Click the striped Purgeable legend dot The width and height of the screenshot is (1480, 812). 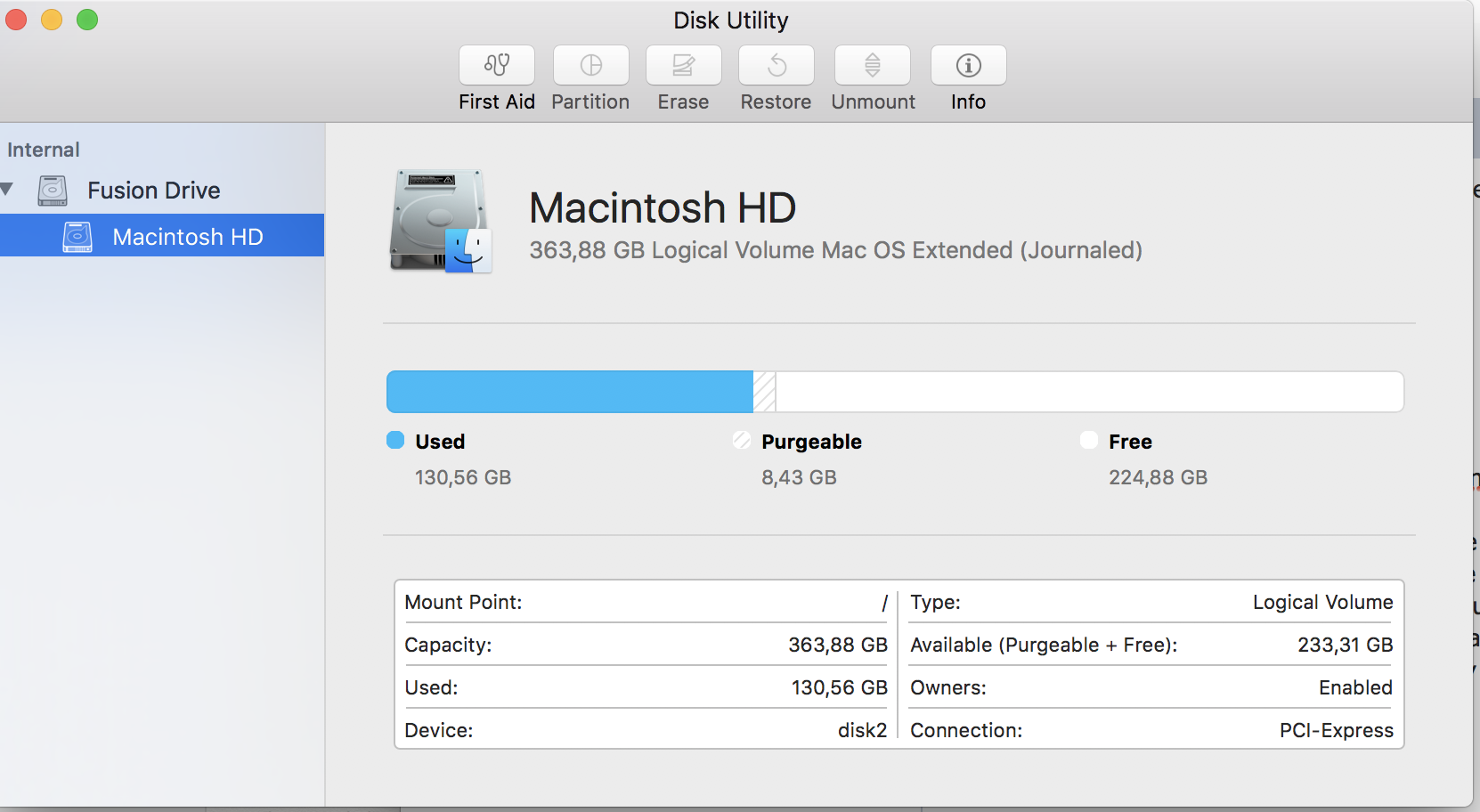[742, 440]
